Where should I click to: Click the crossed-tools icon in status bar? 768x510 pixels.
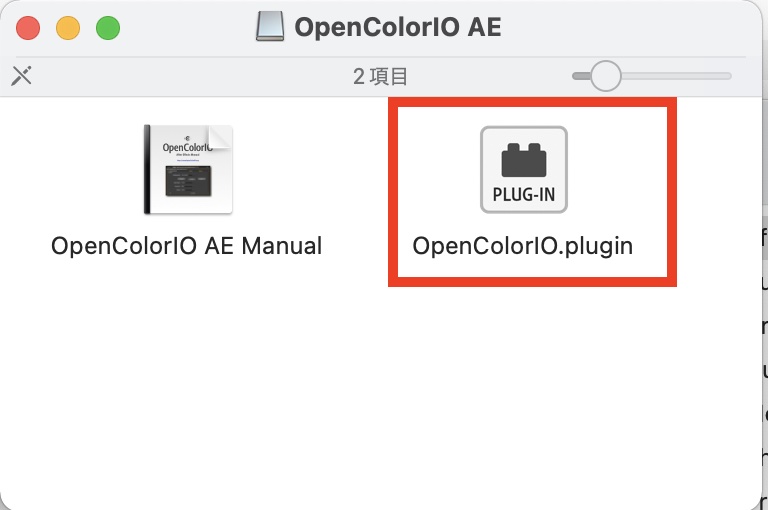(21, 76)
